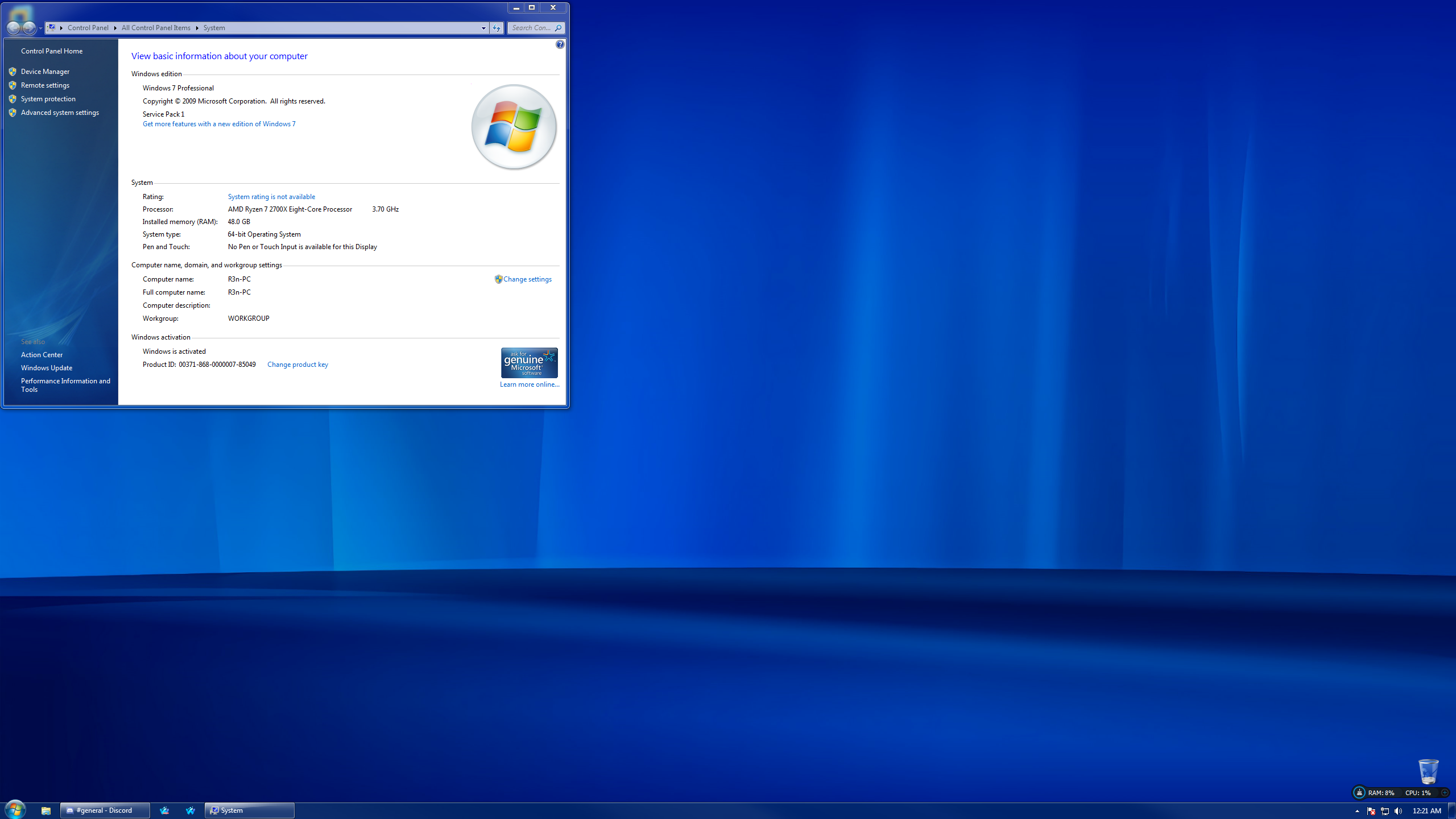Click the Search Control Panel field
Screen dimensions: 1456x819
click(530, 28)
